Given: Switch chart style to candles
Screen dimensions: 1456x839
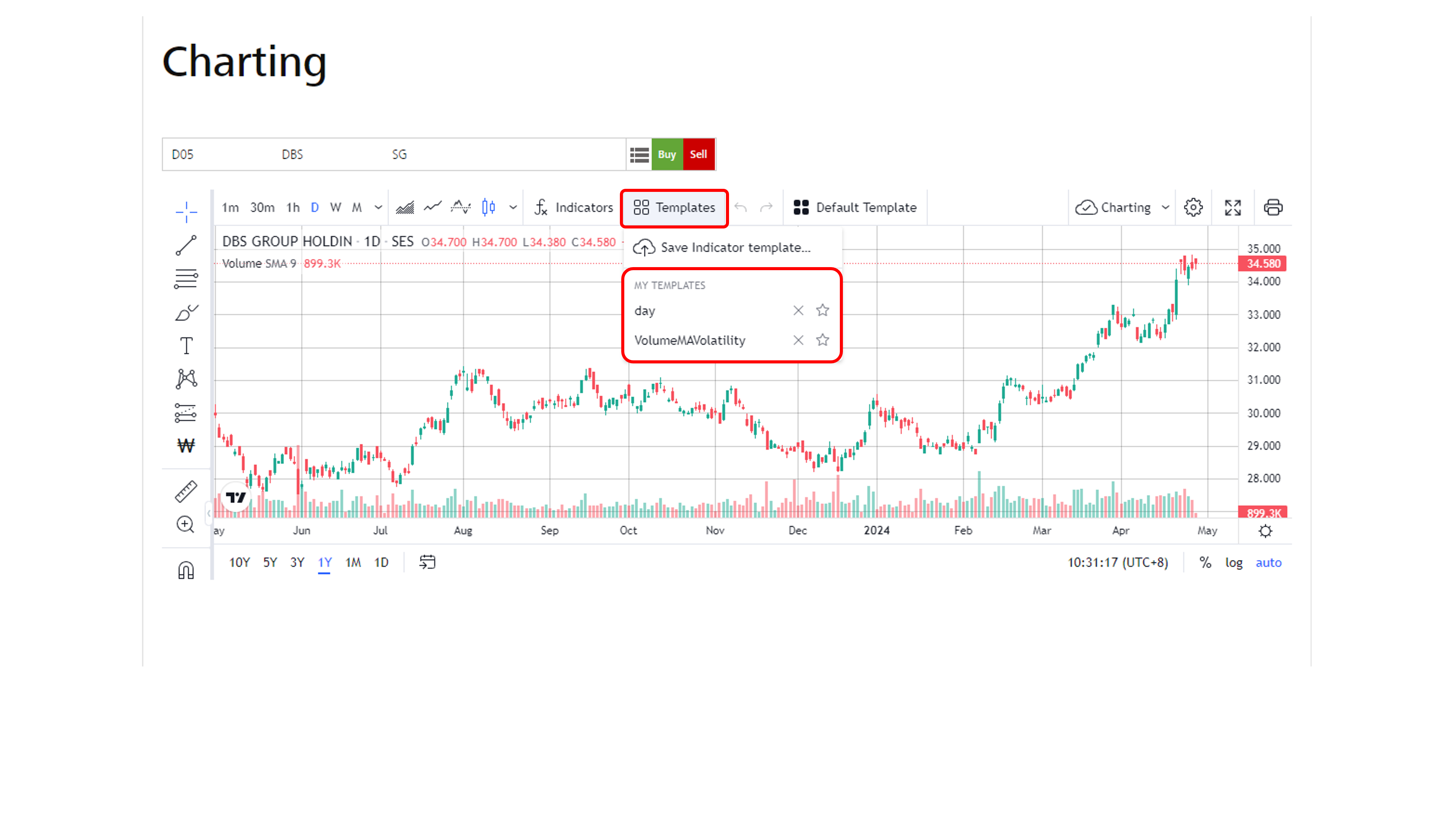Looking at the screenshot, I should click(x=488, y=207).
